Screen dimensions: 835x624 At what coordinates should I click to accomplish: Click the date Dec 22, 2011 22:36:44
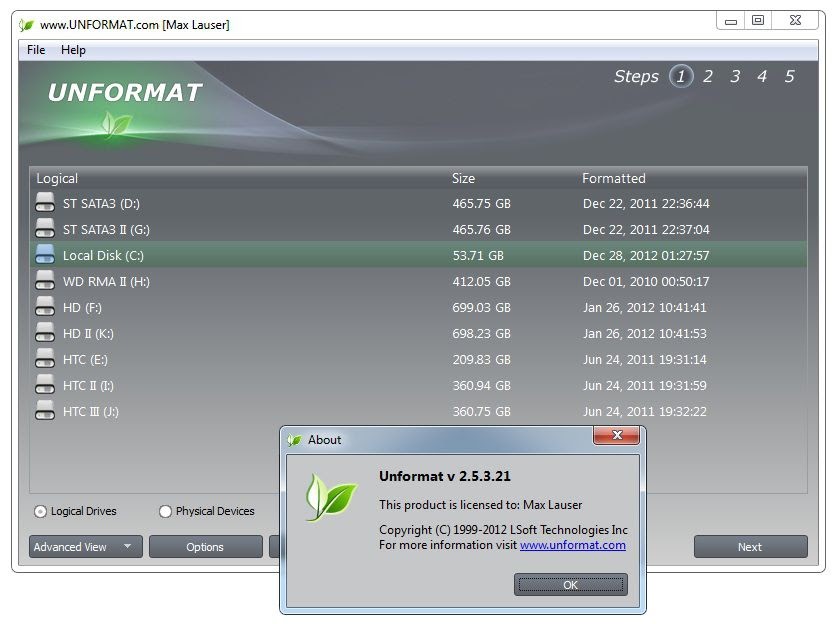[x=646, y=203]
